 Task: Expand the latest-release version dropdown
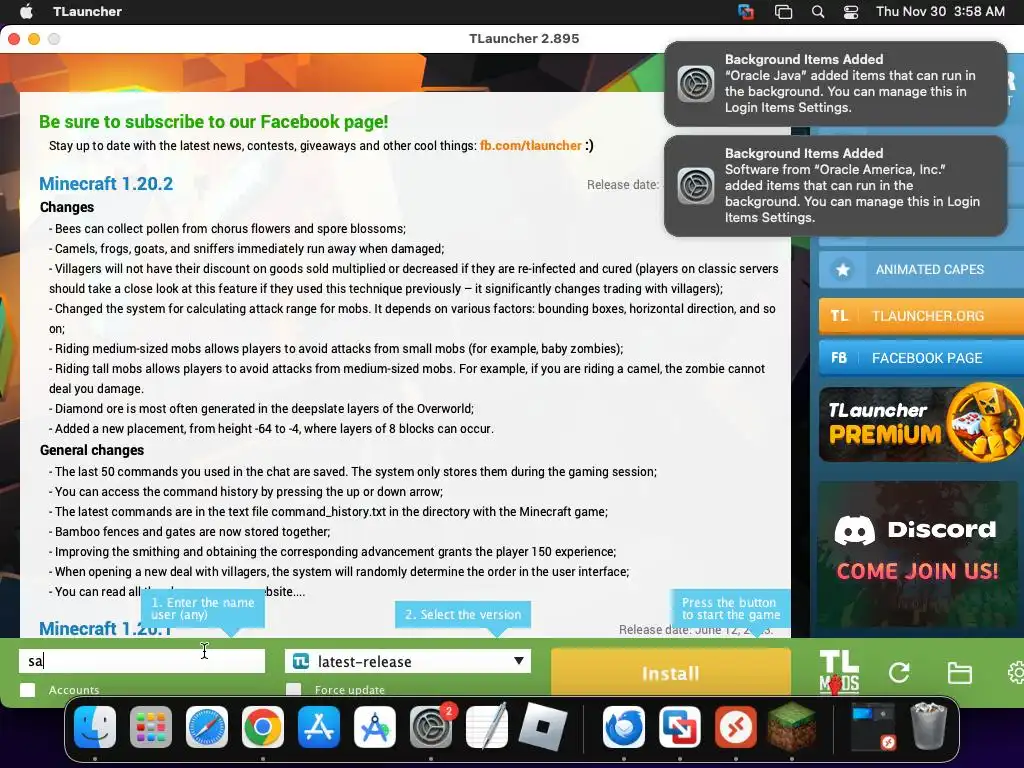(x=408, y=661)
